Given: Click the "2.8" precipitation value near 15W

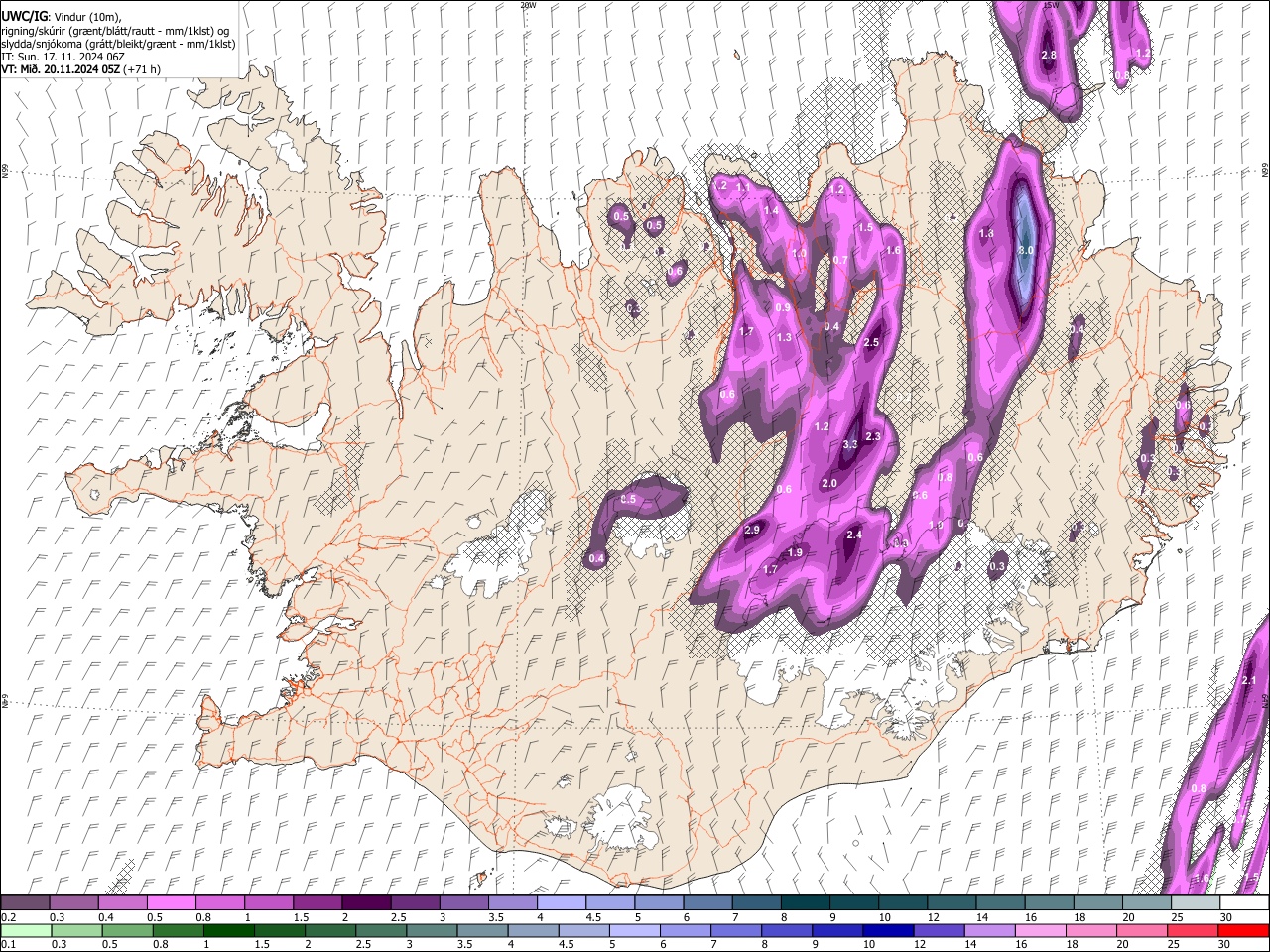Looking at the screenshot, I should coord(1048,55).
